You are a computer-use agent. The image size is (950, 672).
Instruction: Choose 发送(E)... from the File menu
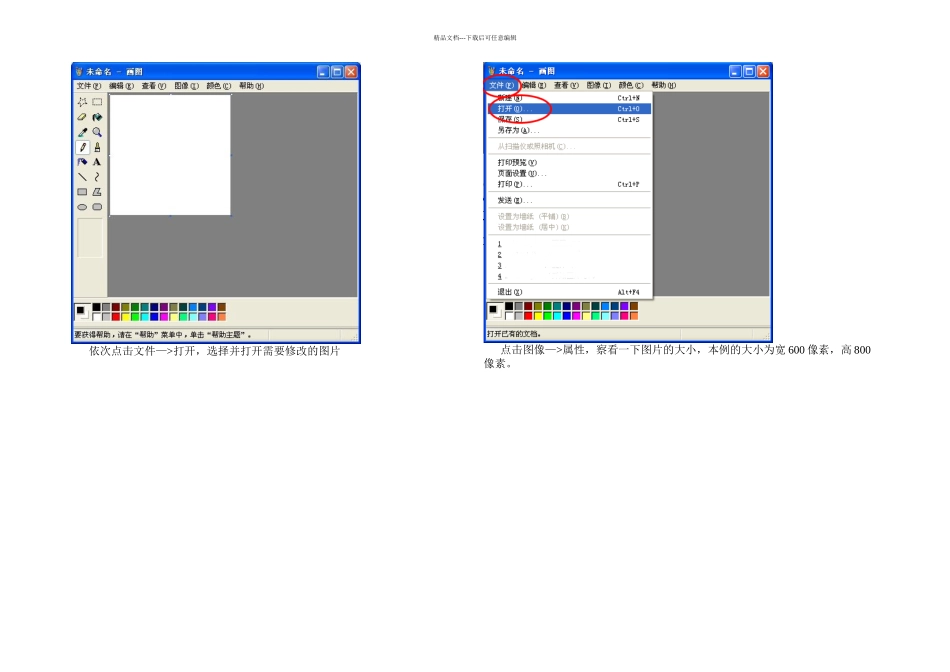[x=570, y=201]
